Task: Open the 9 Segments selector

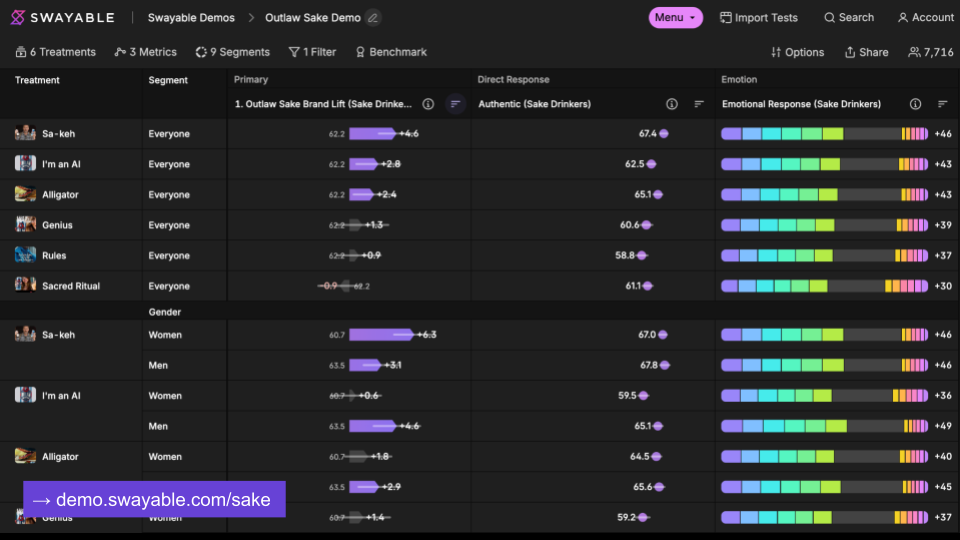Action: [x=233, y=52]
